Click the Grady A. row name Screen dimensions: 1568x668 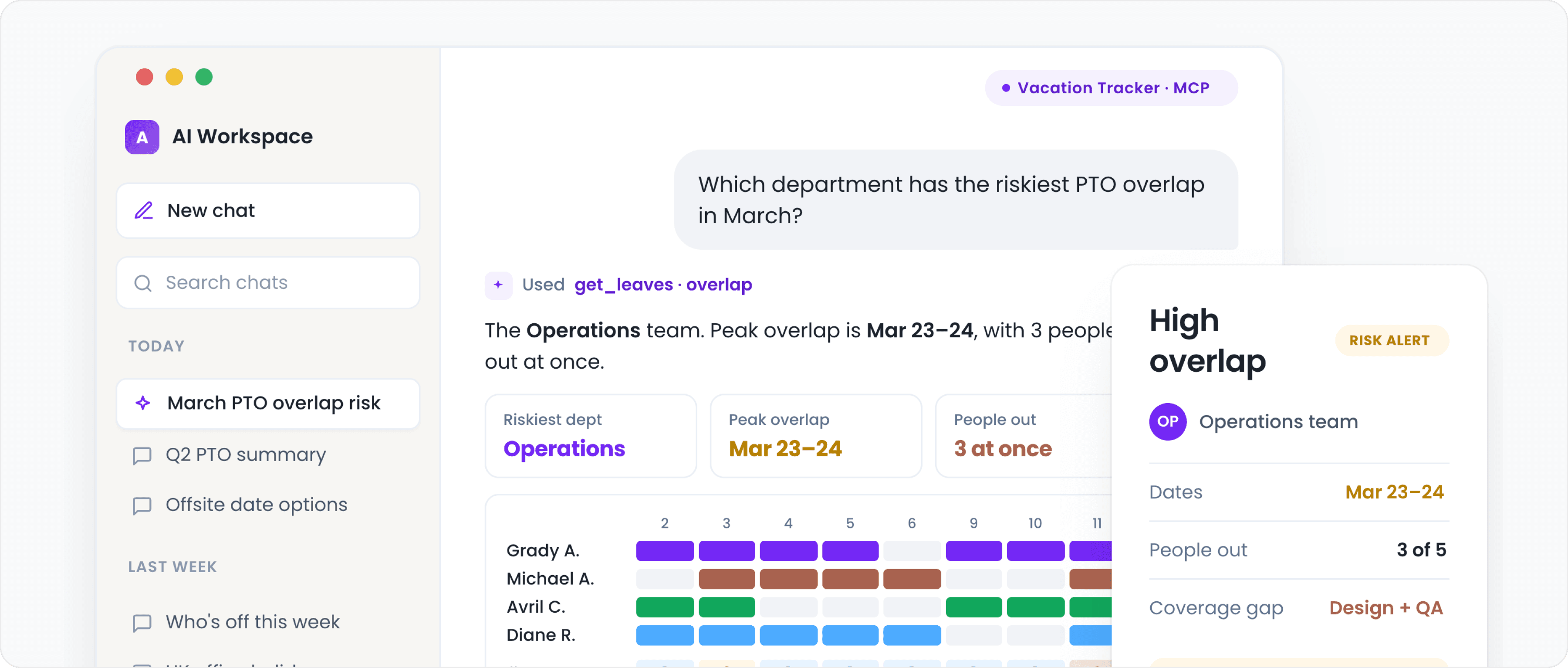(543, 550)
